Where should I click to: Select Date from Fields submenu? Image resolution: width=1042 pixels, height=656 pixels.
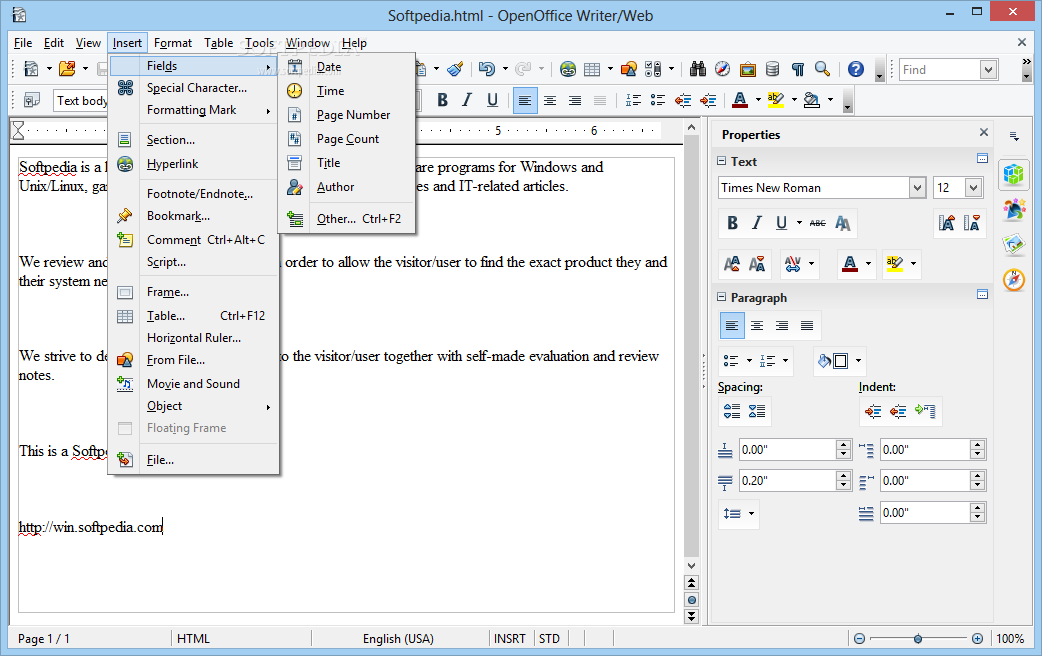pyautogui.click(x=349, y=67)
